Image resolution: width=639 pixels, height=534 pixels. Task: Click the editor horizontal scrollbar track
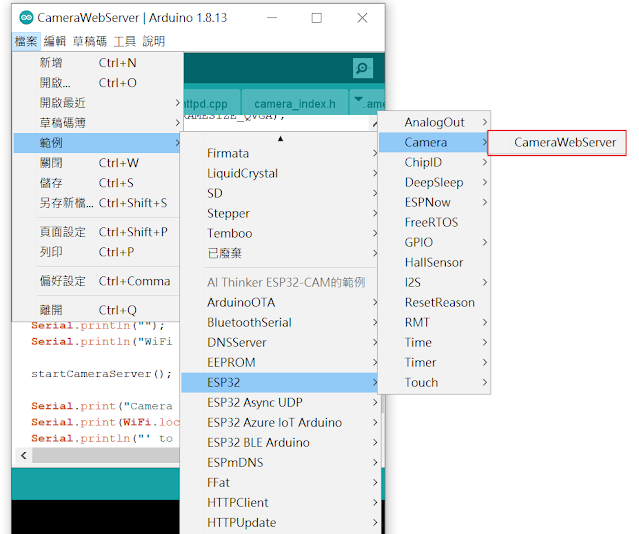[x=106, y=455]
